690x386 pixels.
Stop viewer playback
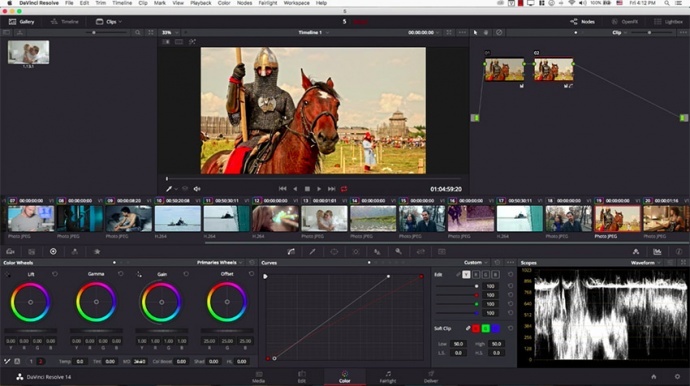[x=307, y=189]
